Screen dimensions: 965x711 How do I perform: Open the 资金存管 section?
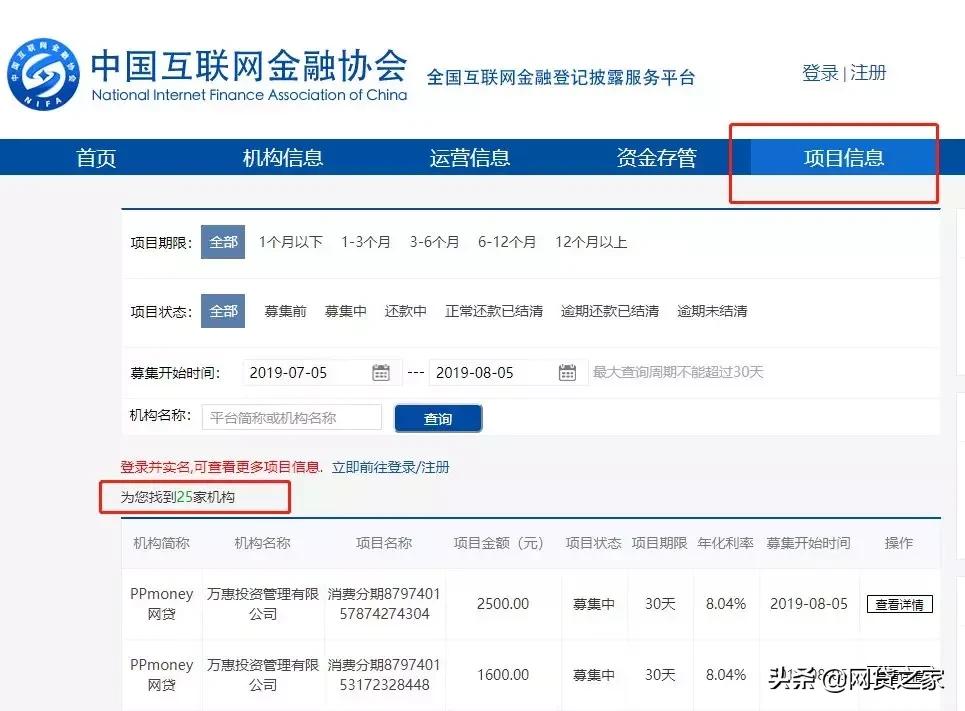658,157
